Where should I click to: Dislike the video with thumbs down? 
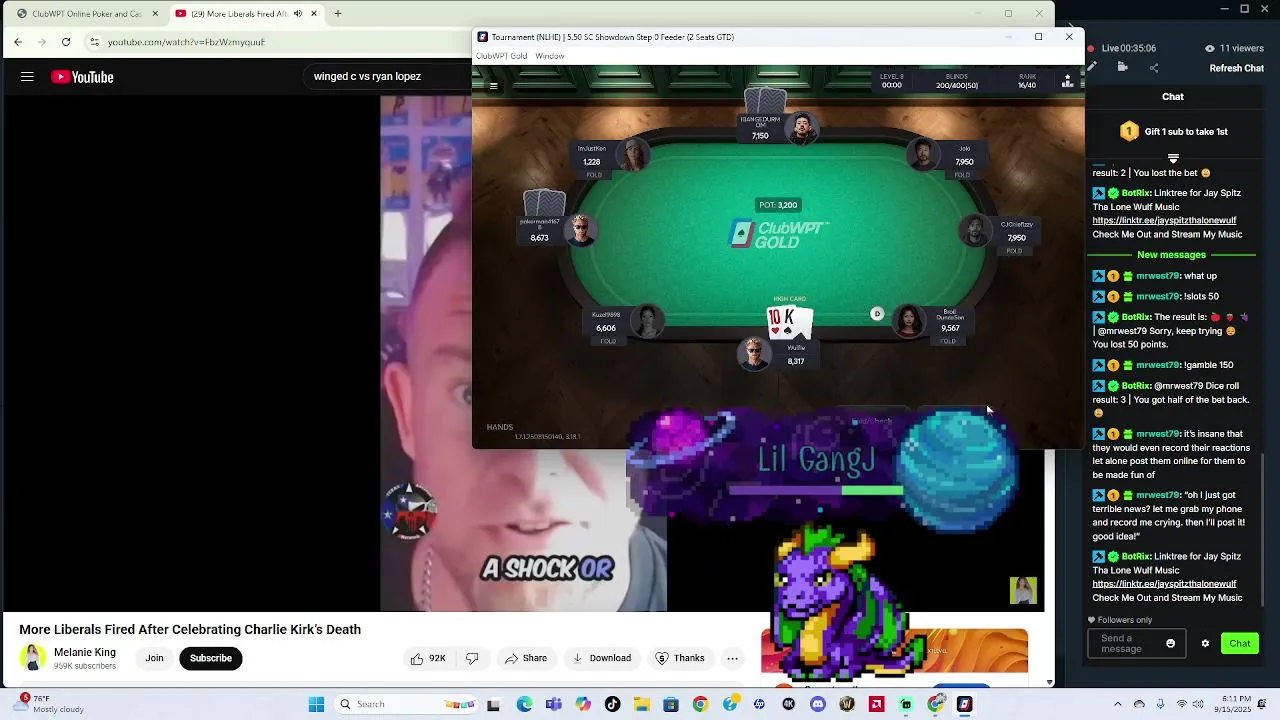(x=472, y=658)
